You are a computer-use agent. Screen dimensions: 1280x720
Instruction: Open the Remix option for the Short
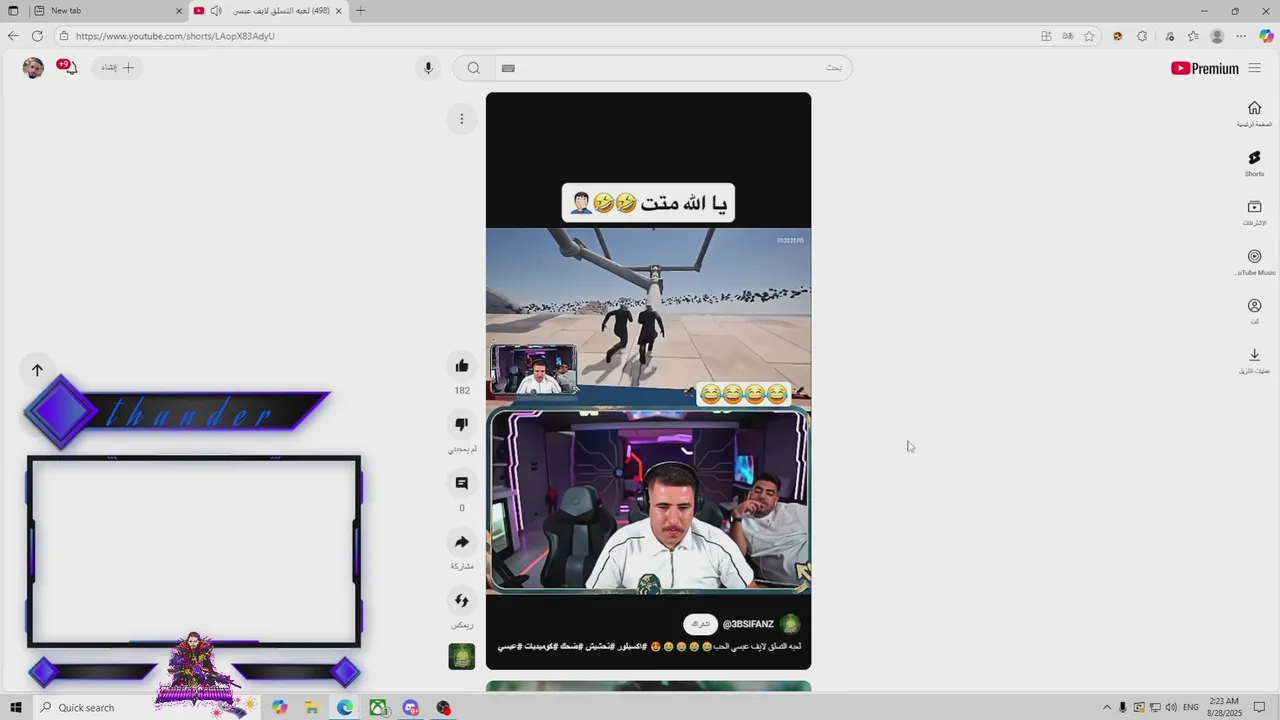tap(462, 601)
